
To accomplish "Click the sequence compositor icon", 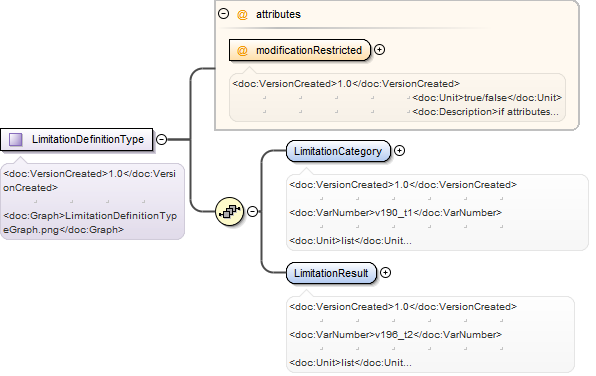I will point(229,211).
